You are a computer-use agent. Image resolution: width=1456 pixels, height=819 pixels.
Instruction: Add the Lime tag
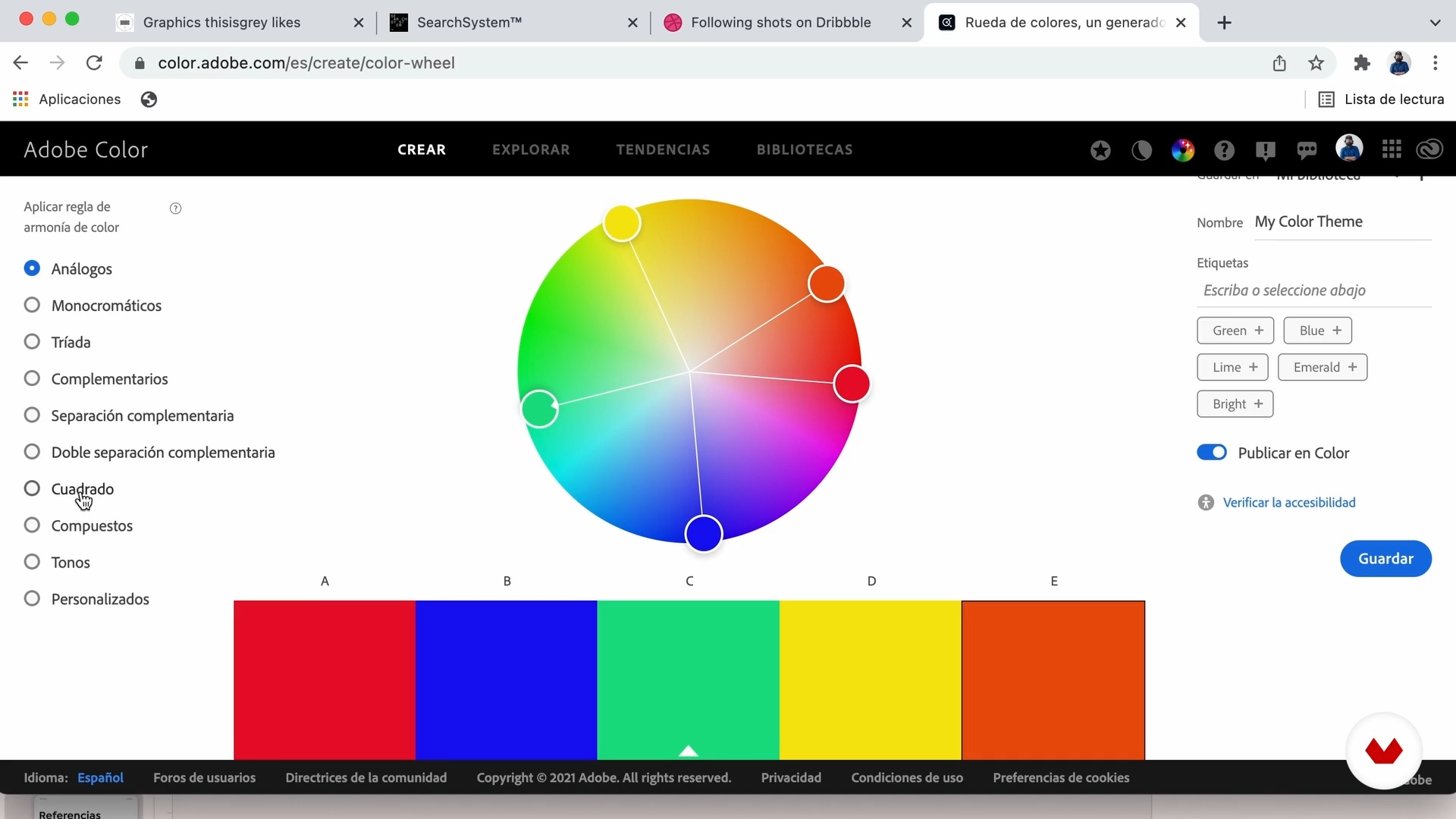(1232, 367)
